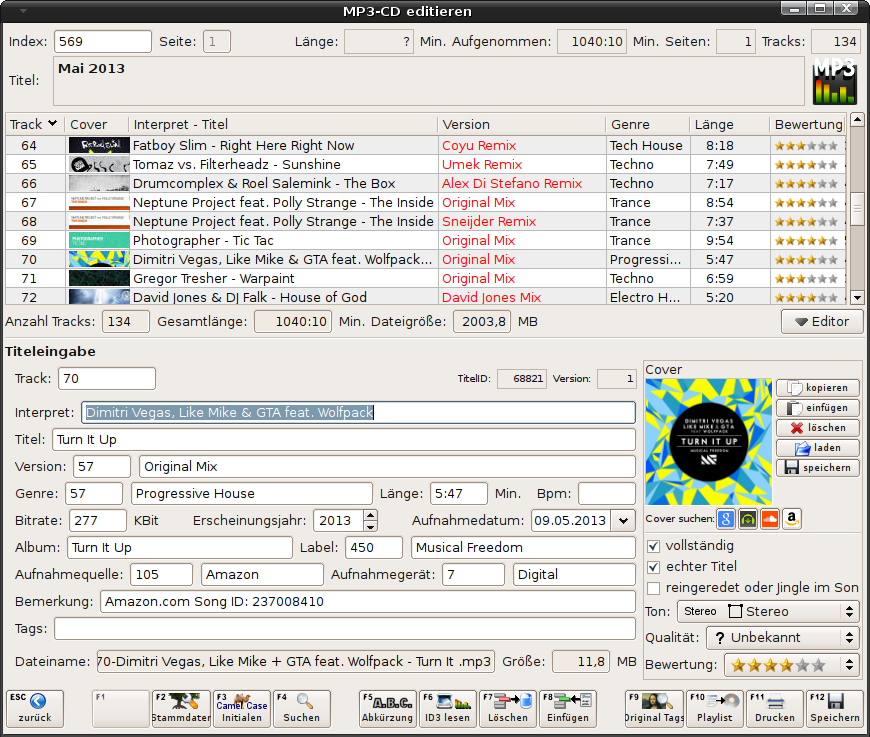
Task: Open F4 Suchen search
Action: 301,708
